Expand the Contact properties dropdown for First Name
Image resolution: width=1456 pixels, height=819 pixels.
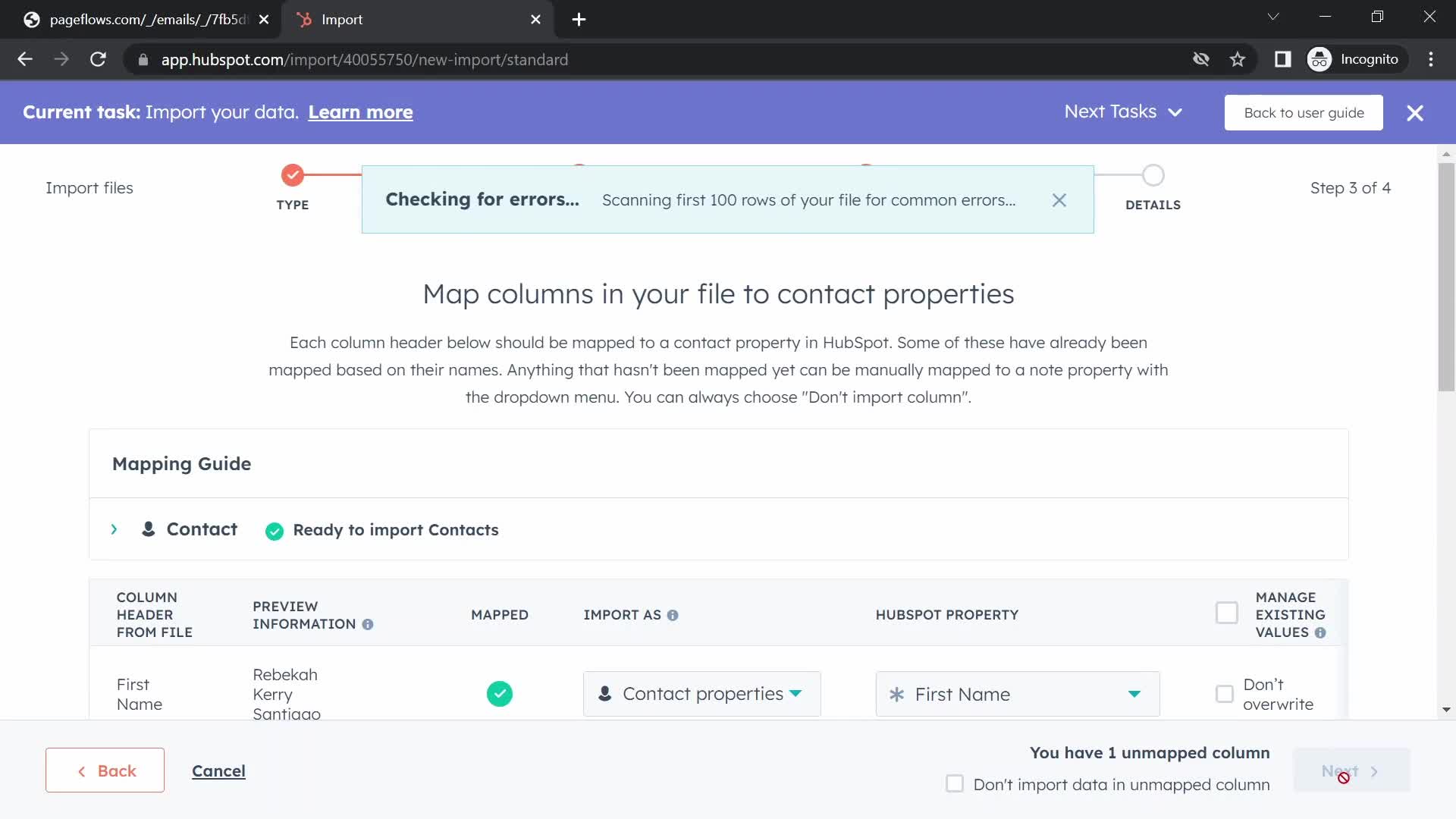701,693
